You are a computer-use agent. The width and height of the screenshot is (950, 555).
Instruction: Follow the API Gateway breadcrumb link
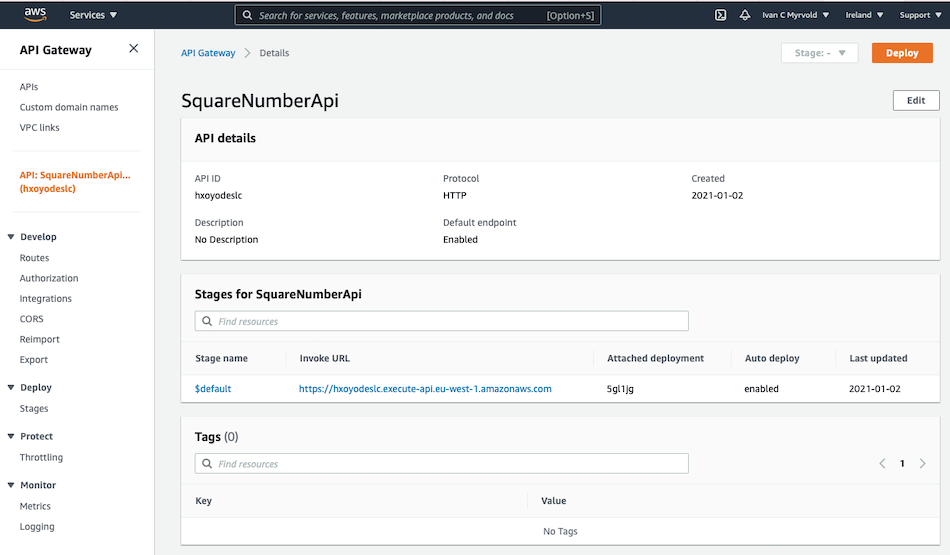point(208,53)
